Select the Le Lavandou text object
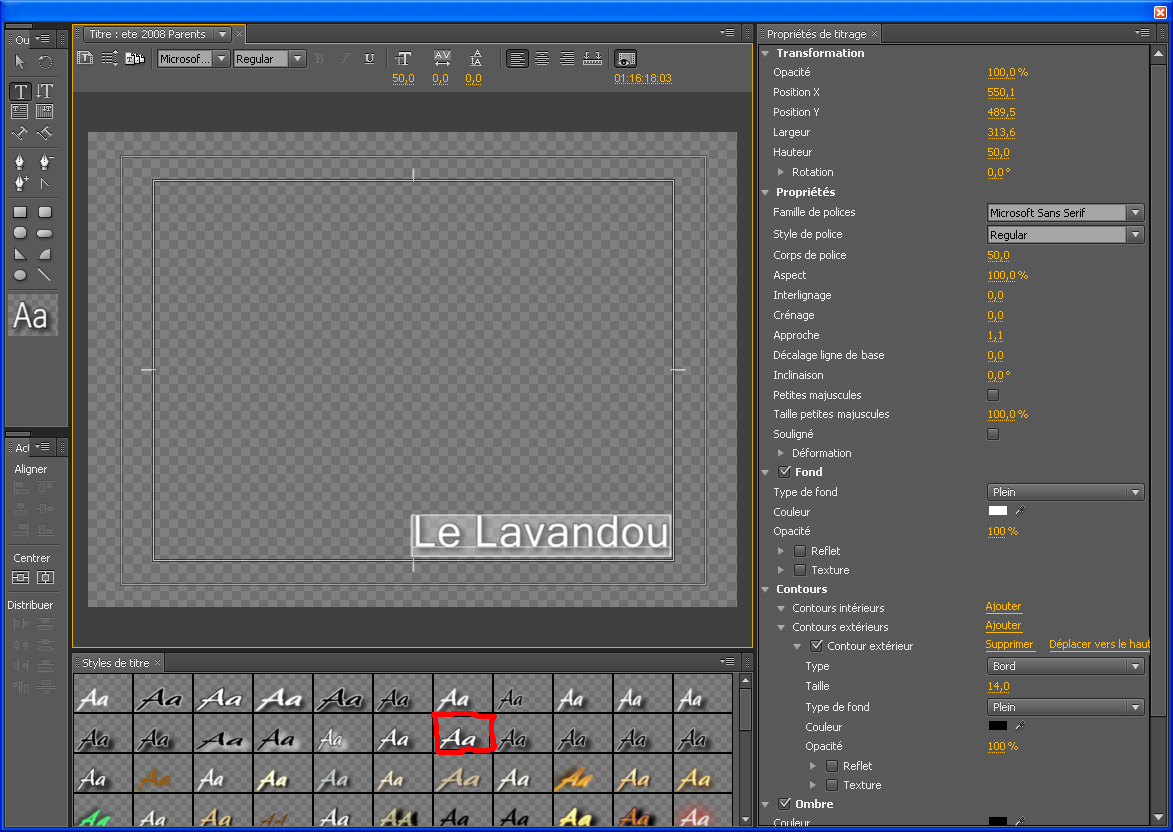This screenshot has width=1173, height=832. 540,534
